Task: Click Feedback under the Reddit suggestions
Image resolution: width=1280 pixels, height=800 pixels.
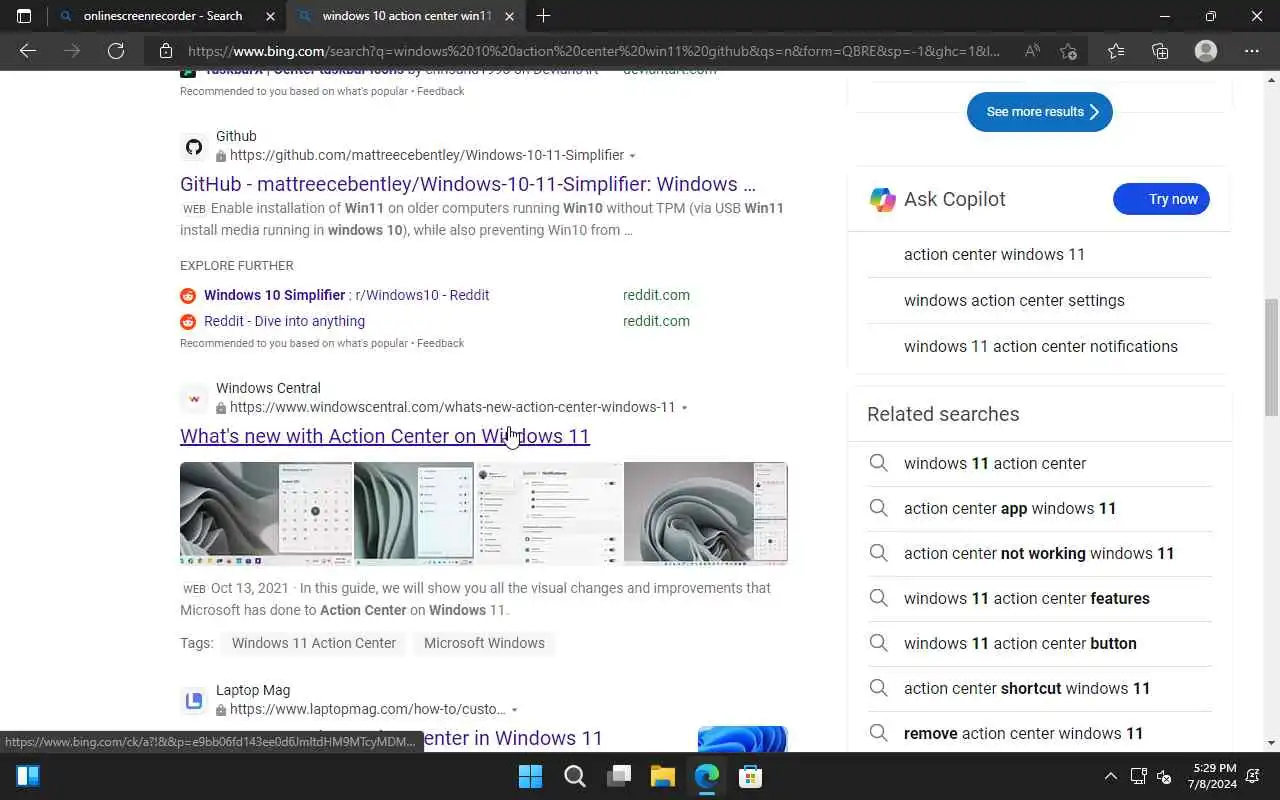Action: coord(440,343)
